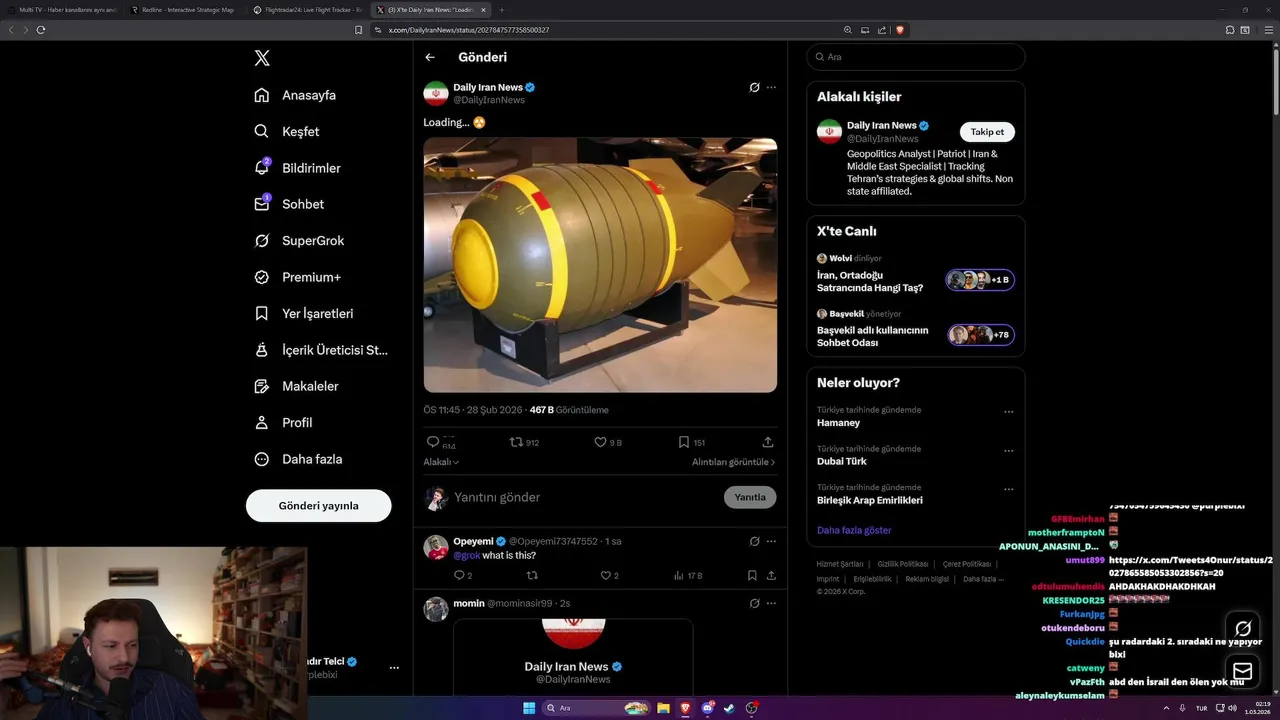Open options for Birleşik Arap Emirlikleri trend
1280x720 pixels.
pos(1009,489)
